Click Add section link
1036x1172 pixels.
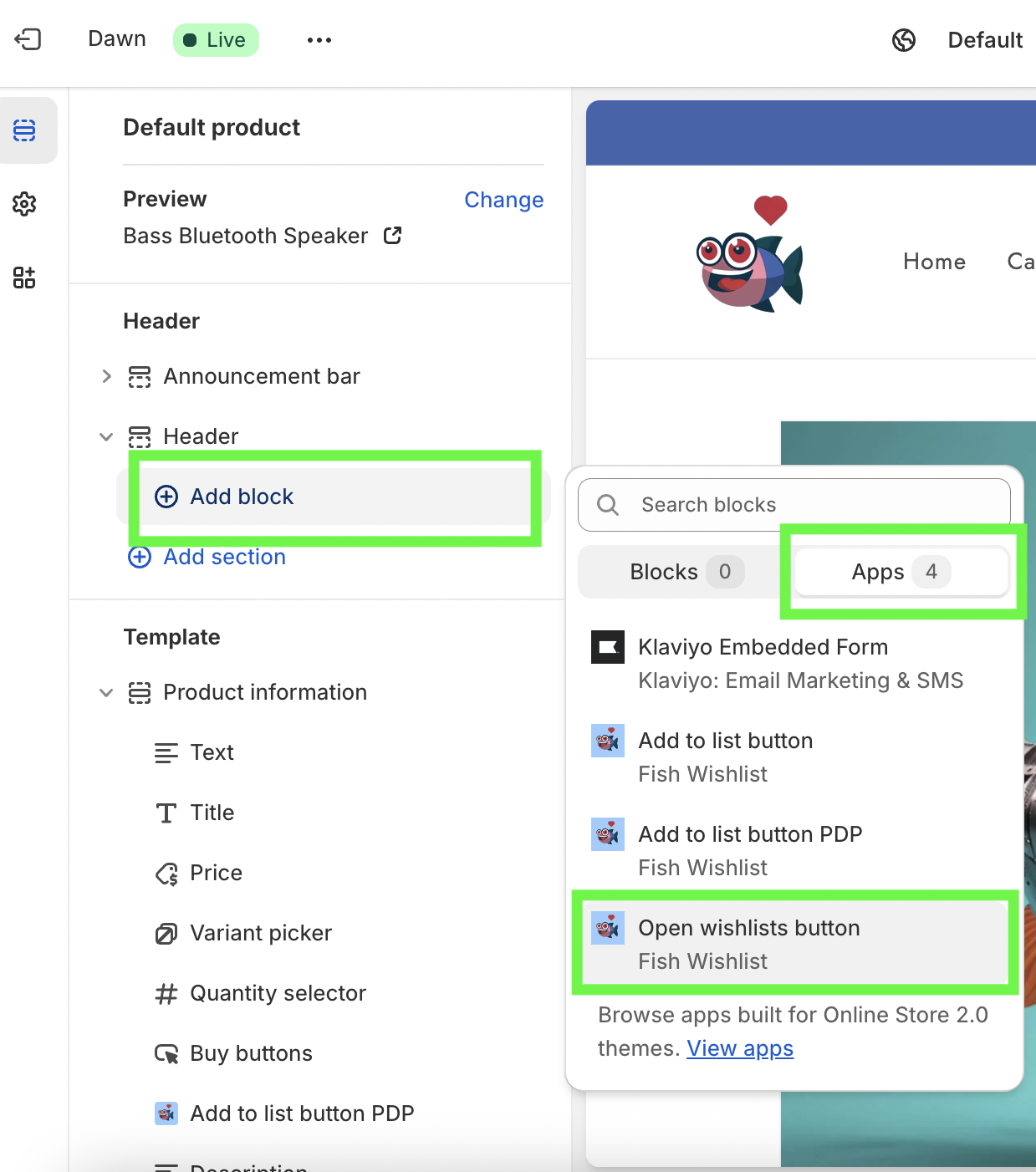(224, 557)
